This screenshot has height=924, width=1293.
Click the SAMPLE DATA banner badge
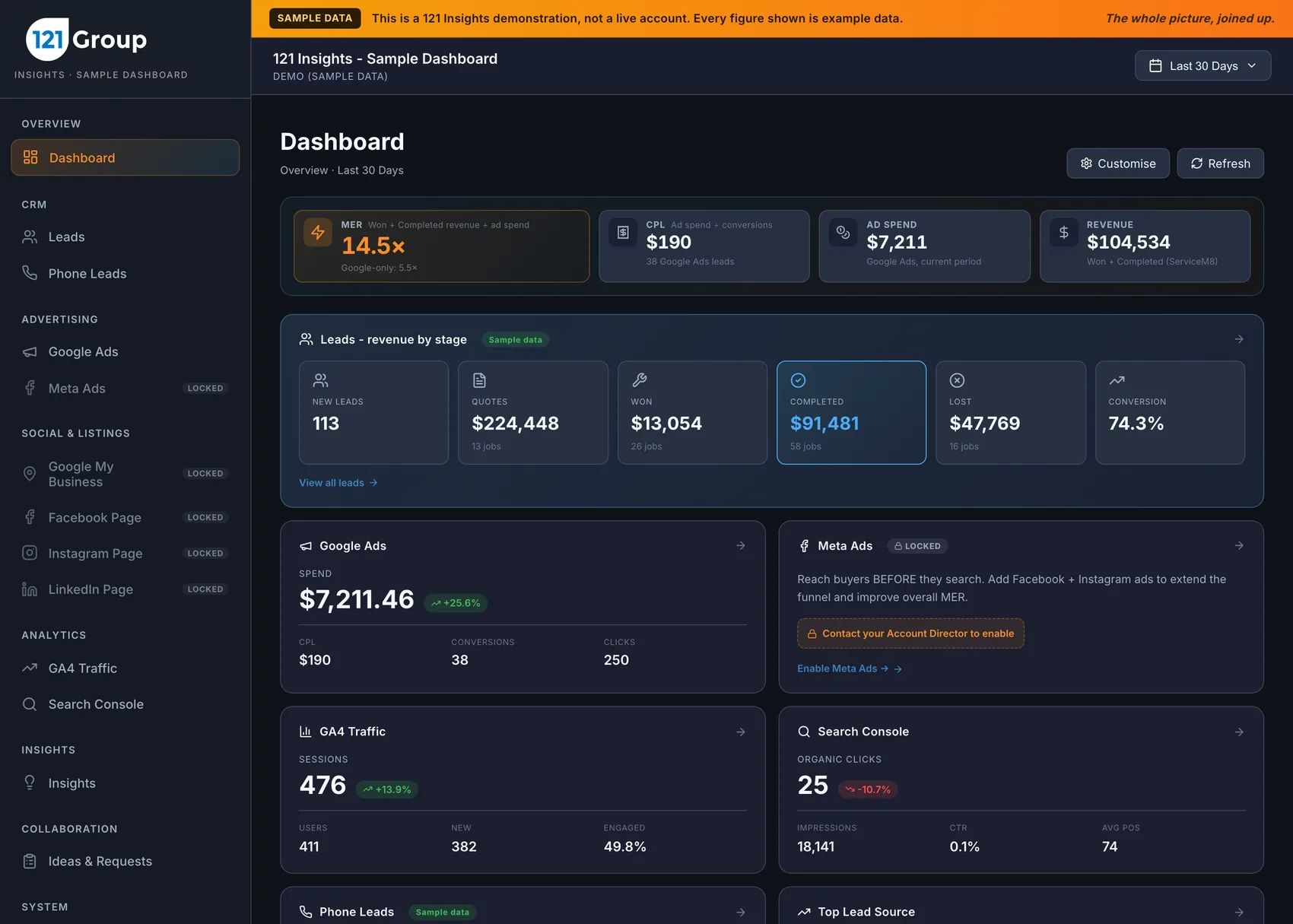[x=315, y=18]
